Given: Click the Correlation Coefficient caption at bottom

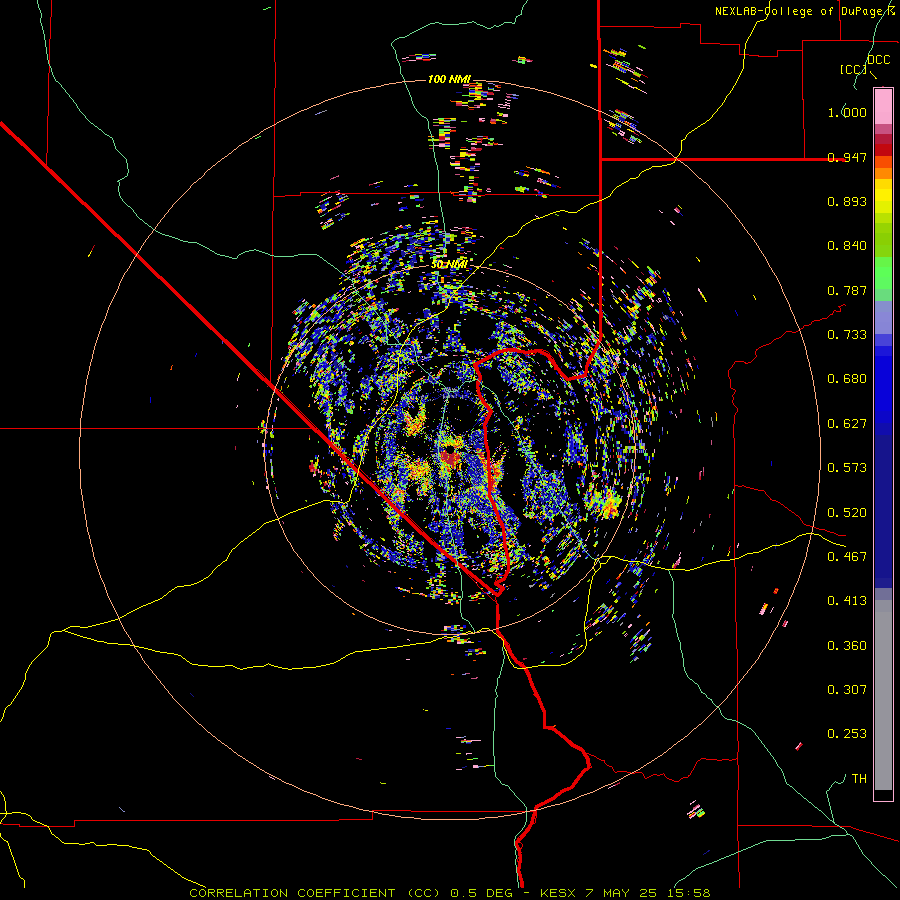Looking at the screenshot, I should [x=450, y=893].
